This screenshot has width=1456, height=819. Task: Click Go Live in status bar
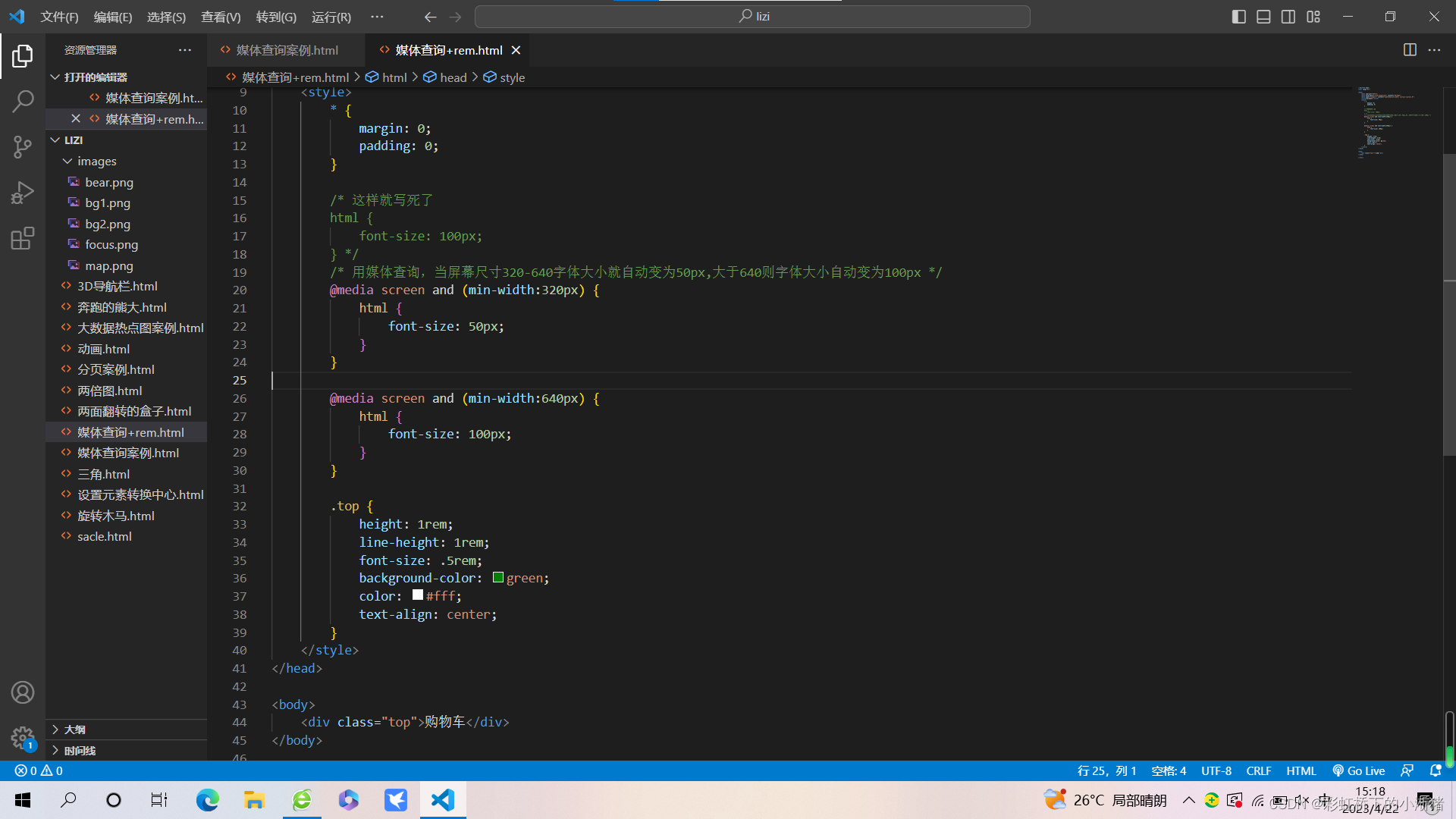point(1358,770)
